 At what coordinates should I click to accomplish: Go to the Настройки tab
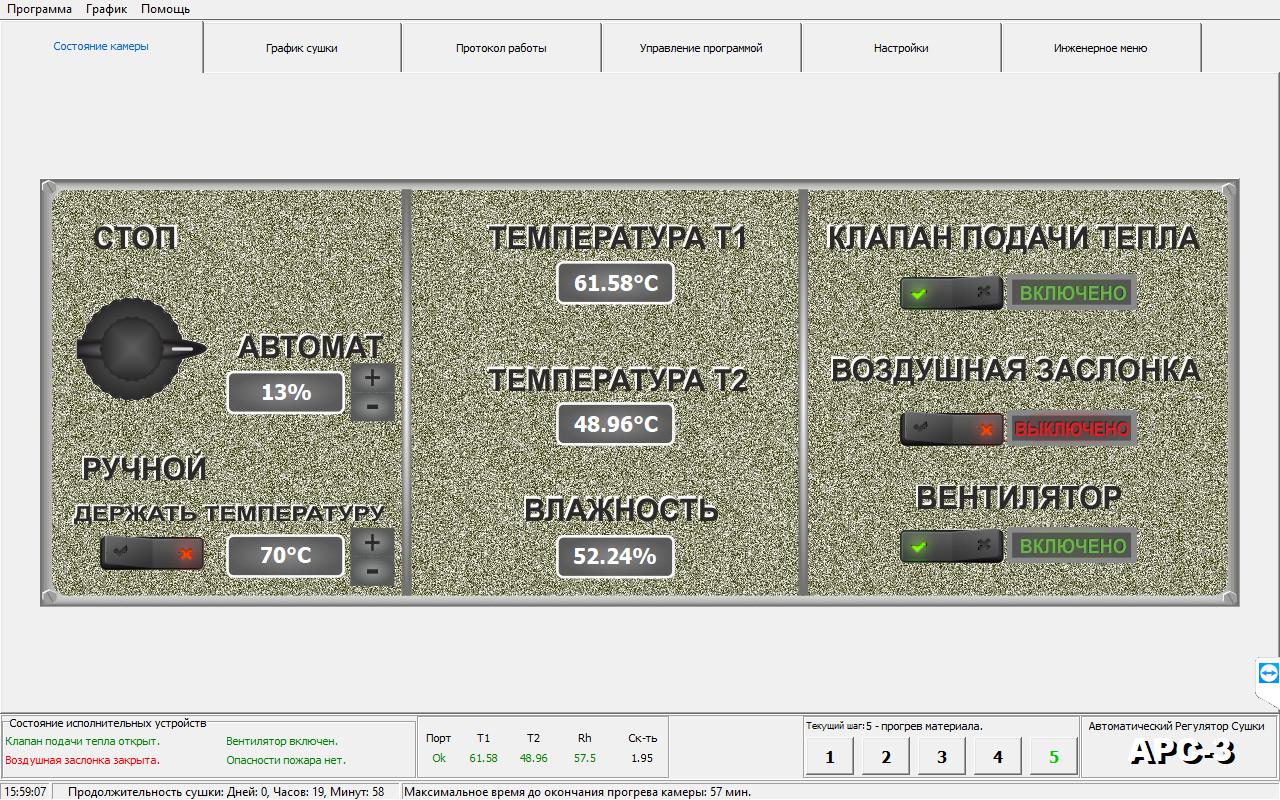click(901, 48)
